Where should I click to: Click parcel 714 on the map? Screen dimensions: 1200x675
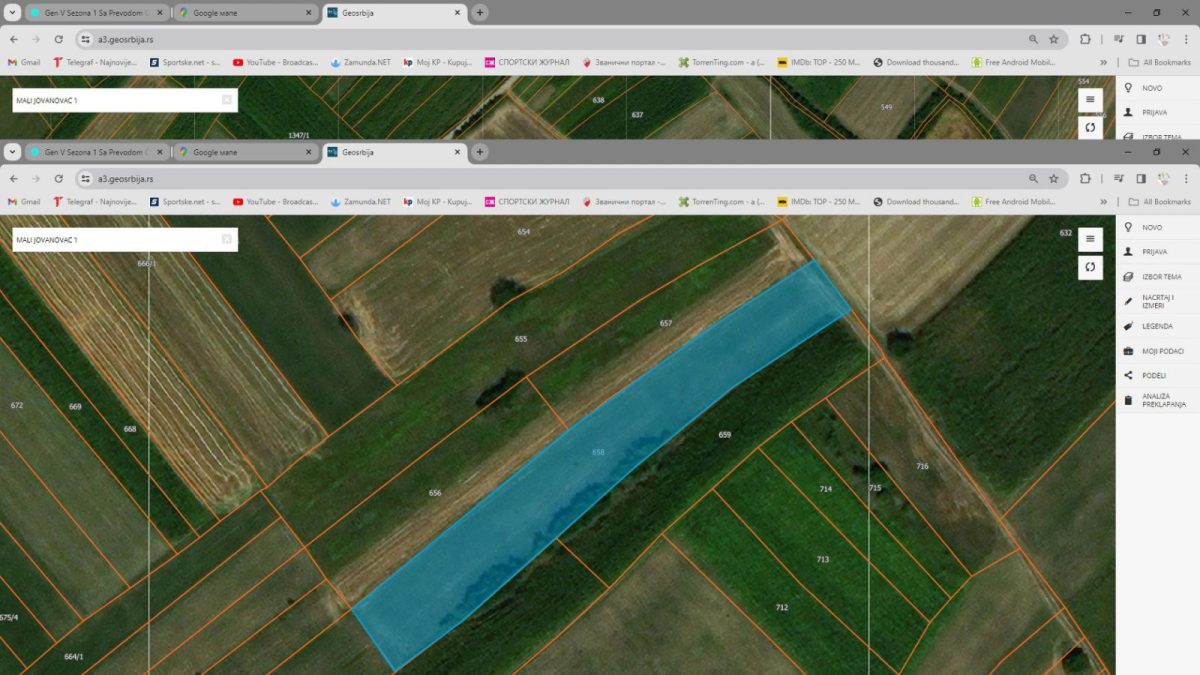(826, 489)
